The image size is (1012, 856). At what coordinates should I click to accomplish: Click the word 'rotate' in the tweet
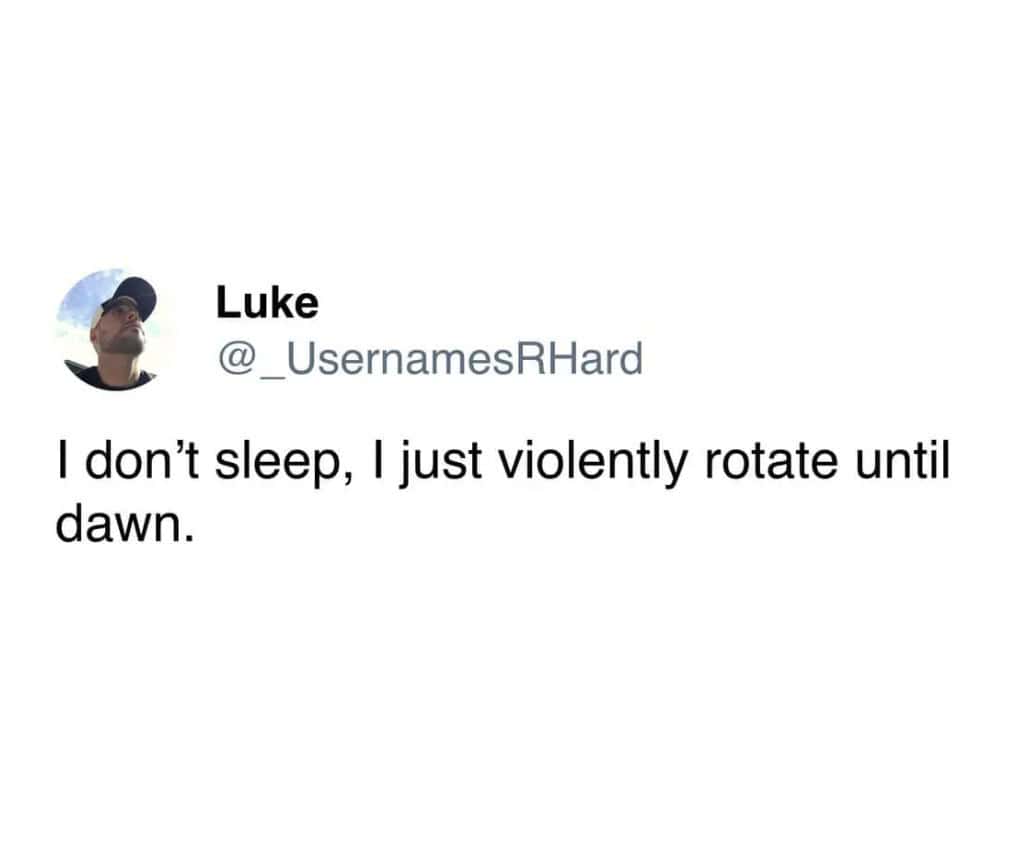coord(771,462)
